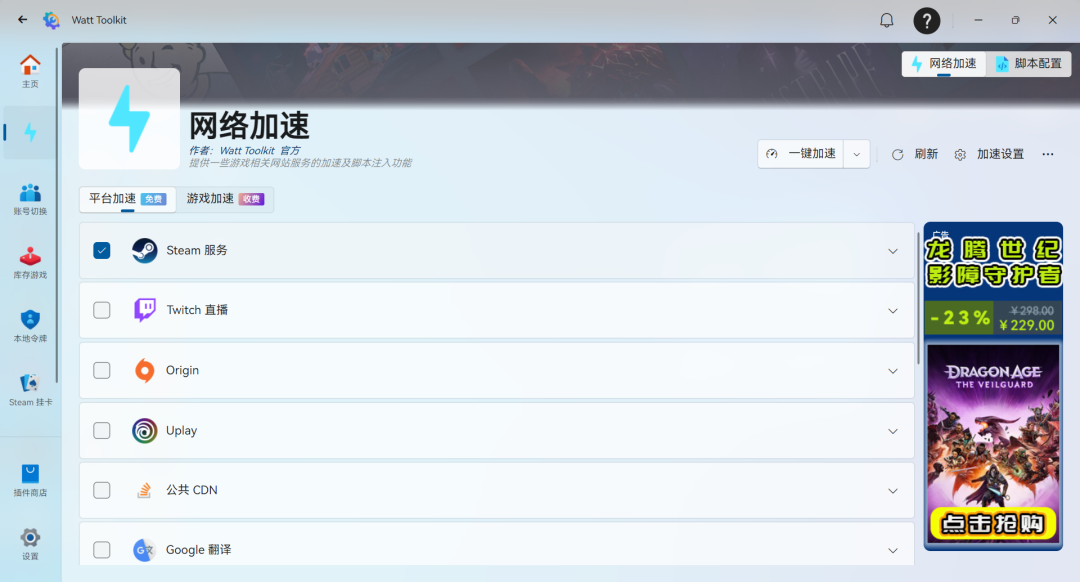
Task: Expand the Twitch 直播 row chevron
Action: (893, 311)
